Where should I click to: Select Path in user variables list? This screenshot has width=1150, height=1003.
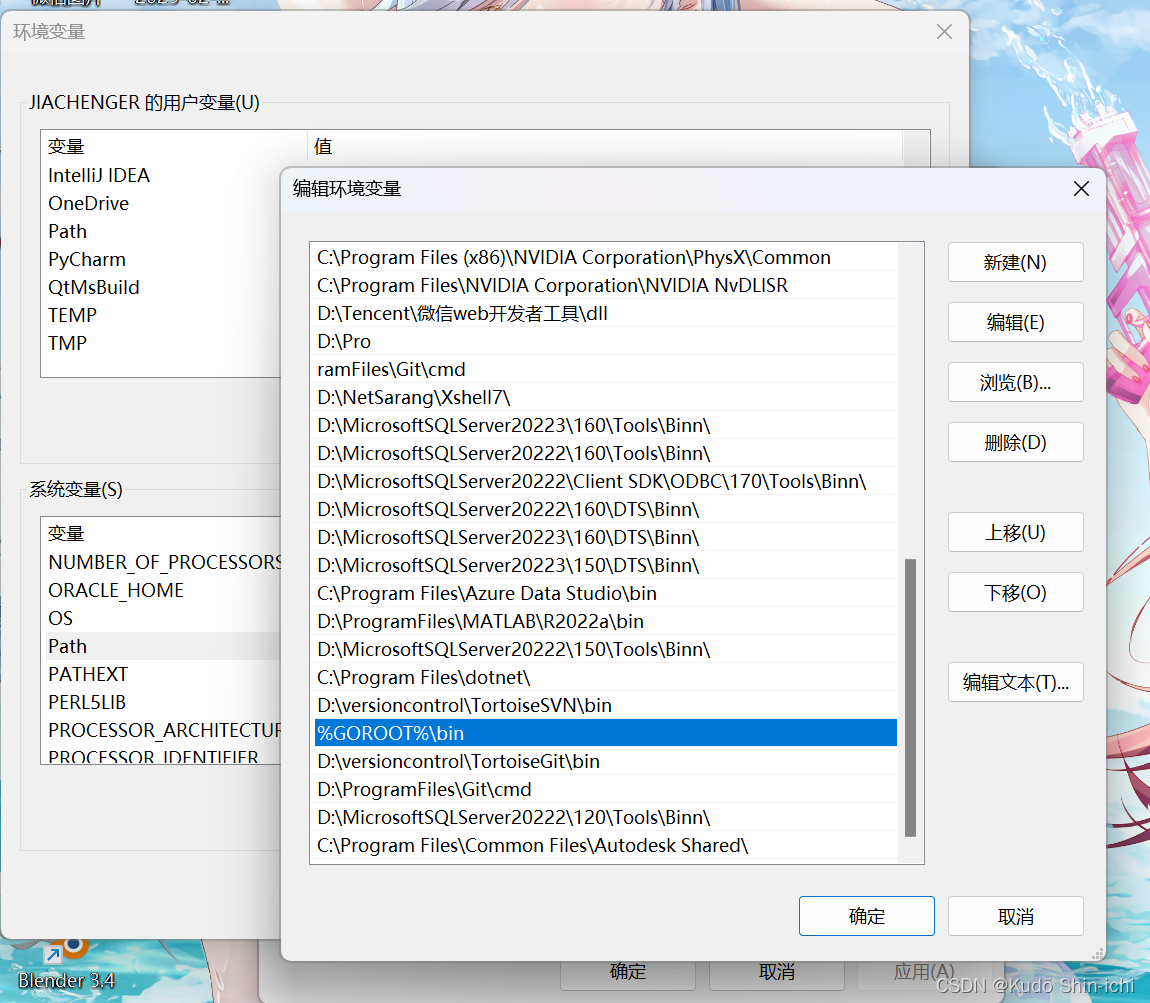(67, 231)
